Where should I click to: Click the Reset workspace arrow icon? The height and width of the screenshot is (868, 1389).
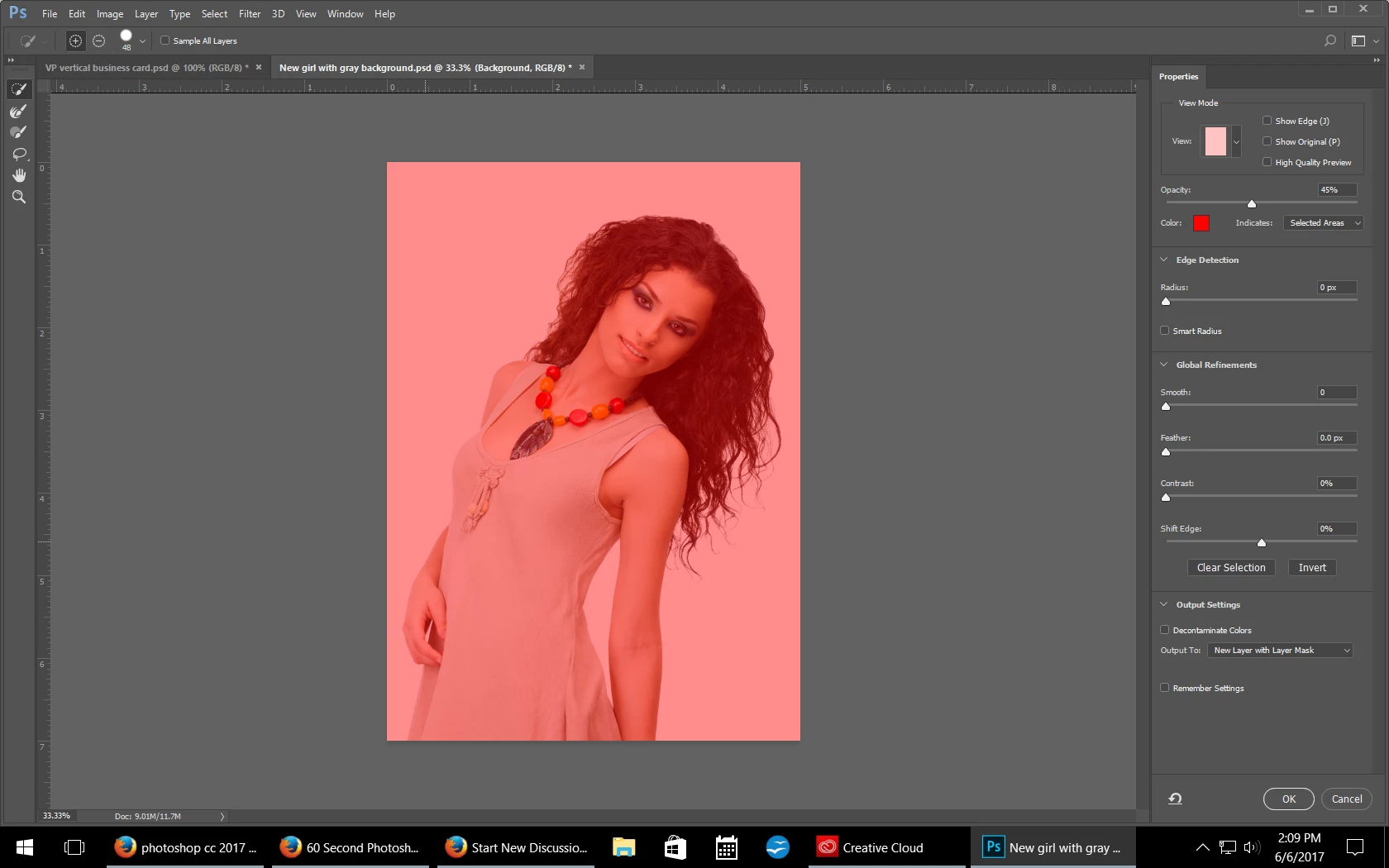tap(1175, 799)
